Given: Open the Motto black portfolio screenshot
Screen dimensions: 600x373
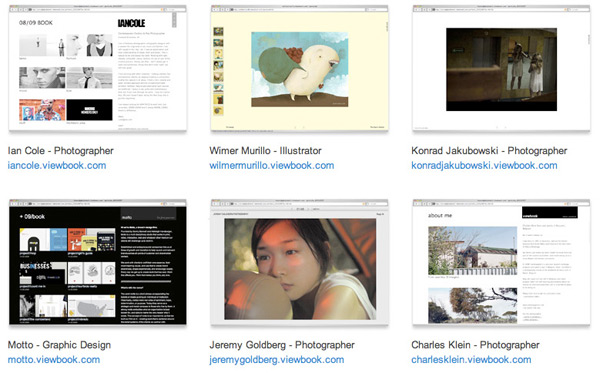Looking at the screenshot, I should 98,262.
